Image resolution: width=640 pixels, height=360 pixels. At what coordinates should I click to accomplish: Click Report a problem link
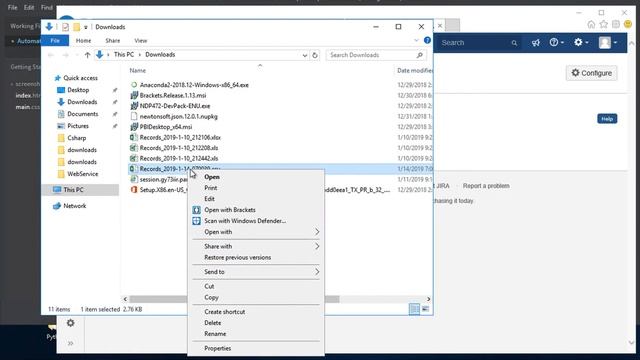[486, 186]
